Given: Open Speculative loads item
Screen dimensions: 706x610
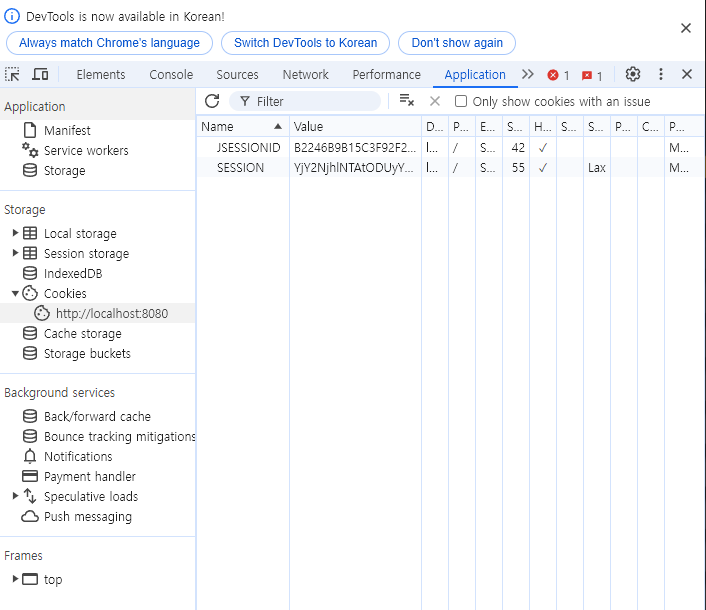Looking at the screenshot, I should pos(91,497).
